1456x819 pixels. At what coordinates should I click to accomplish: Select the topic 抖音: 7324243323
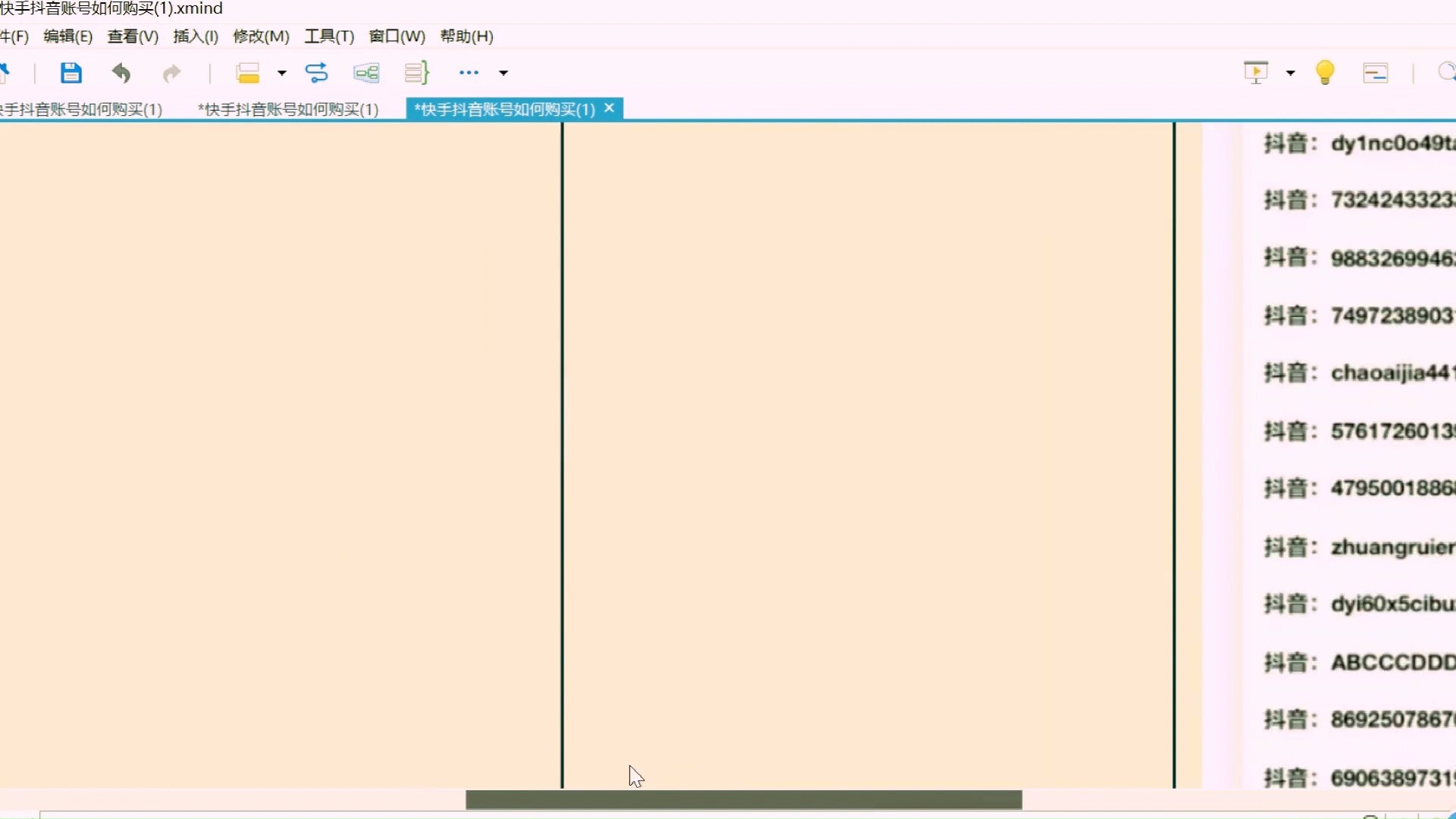1359,200
